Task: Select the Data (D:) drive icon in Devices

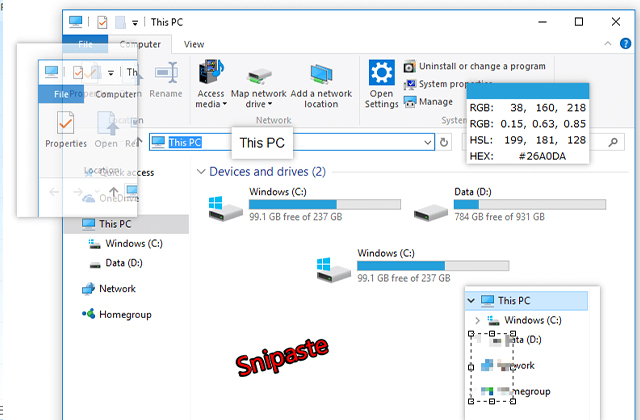Action: [431, 213]
